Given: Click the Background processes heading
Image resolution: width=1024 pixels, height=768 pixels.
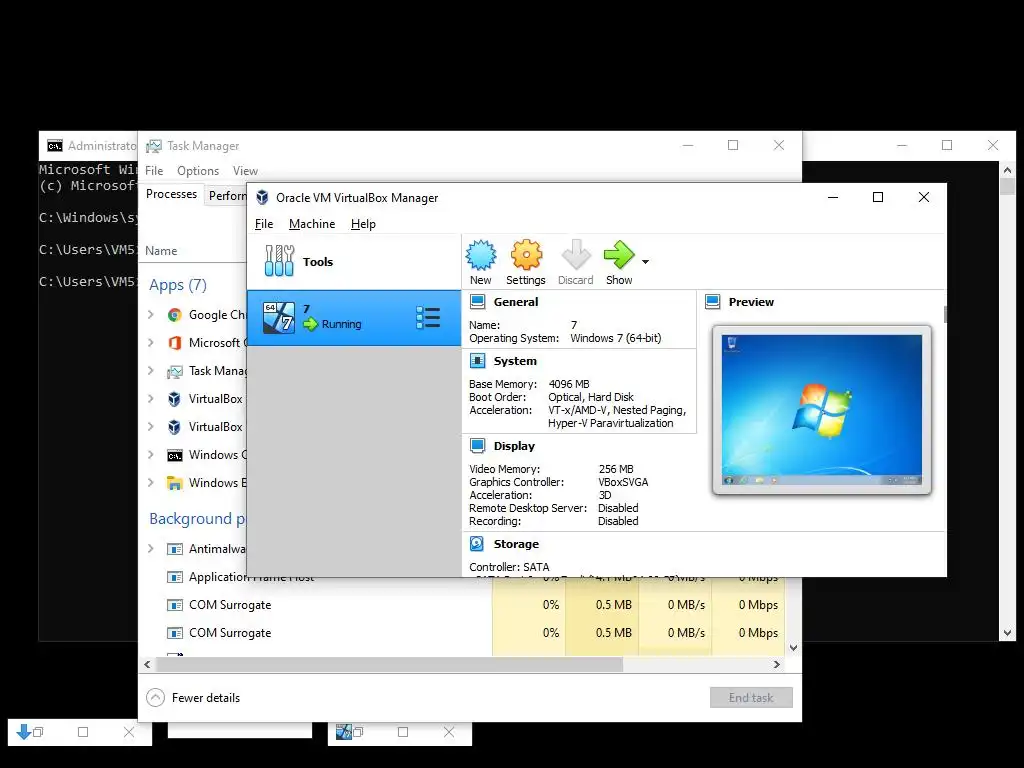Looking at the screenshot, I should coord(197,519).
